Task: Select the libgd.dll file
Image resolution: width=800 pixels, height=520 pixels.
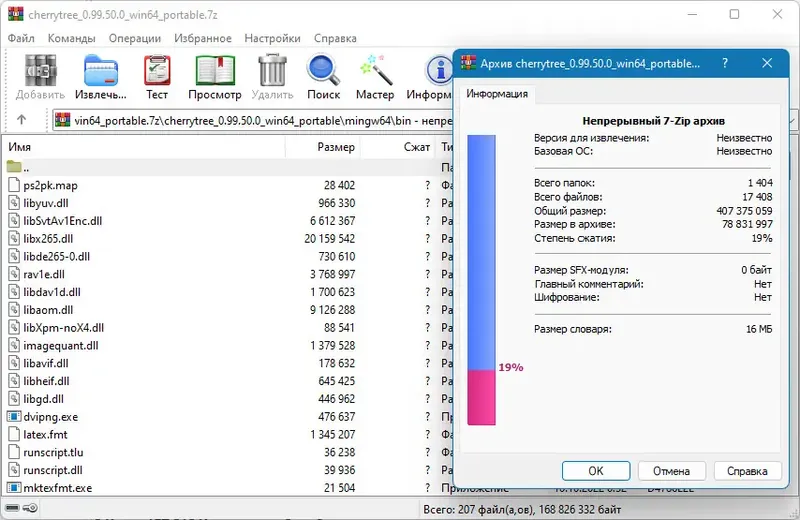Action: pos(43,399)
